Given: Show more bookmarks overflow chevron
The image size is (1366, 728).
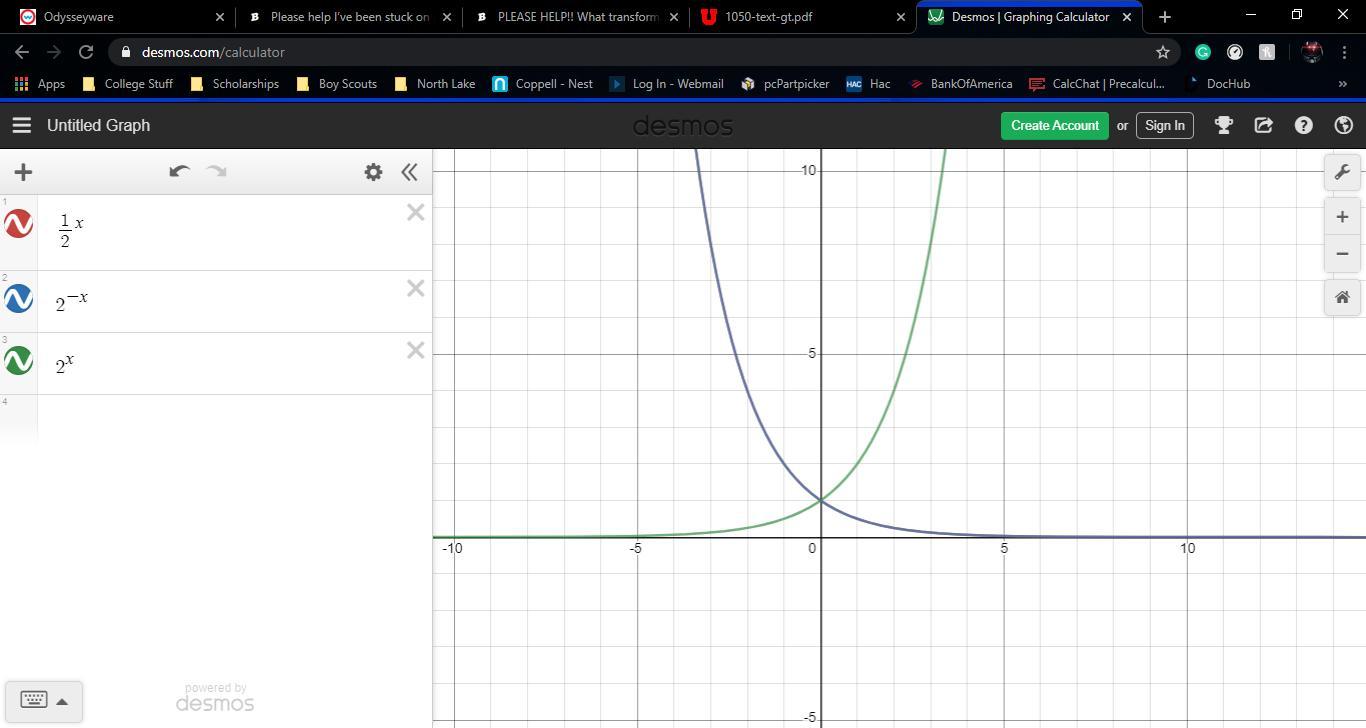Looking at the screenshot, I should click(1342, 84).
